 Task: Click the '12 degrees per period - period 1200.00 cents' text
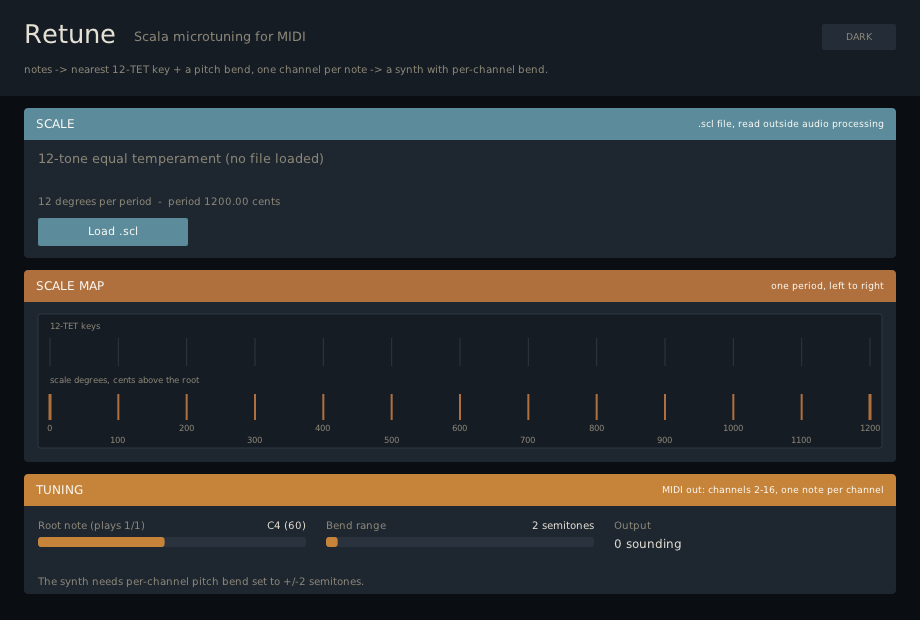point(159,201)
